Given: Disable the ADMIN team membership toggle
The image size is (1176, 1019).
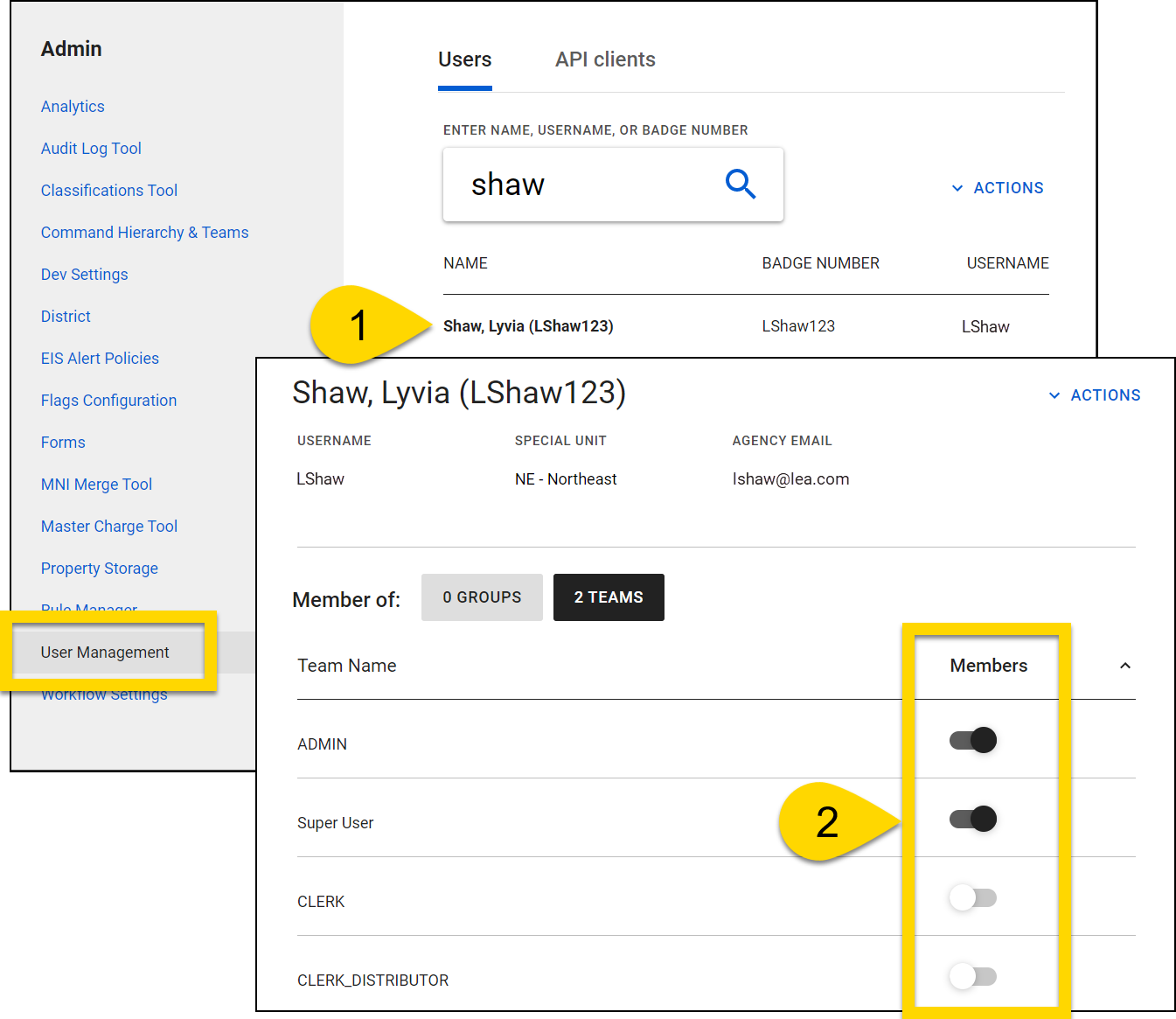Looking at the screenshot, I should [x=972, y=740].
